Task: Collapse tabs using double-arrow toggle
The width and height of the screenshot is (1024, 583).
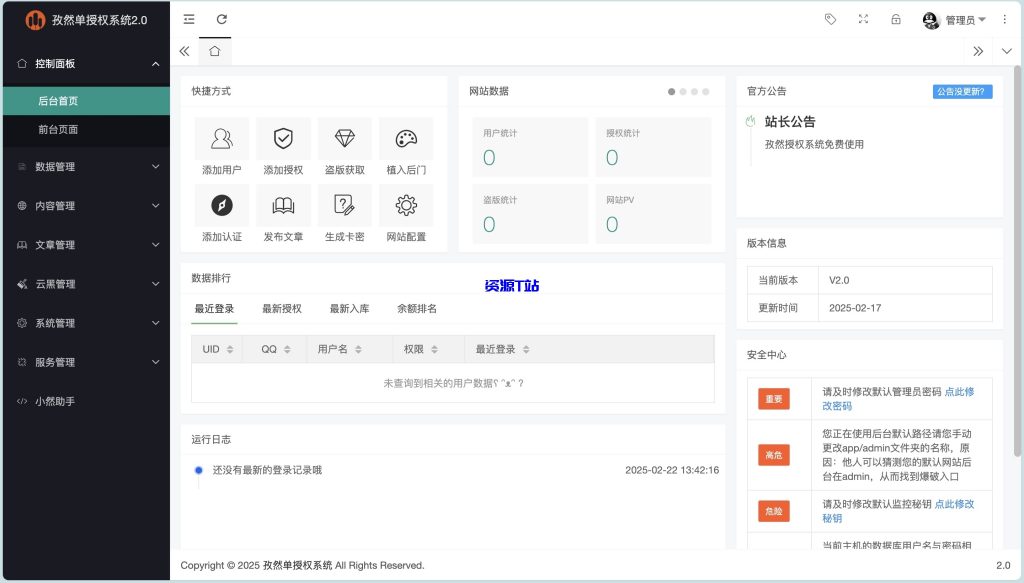Action: 183,50
